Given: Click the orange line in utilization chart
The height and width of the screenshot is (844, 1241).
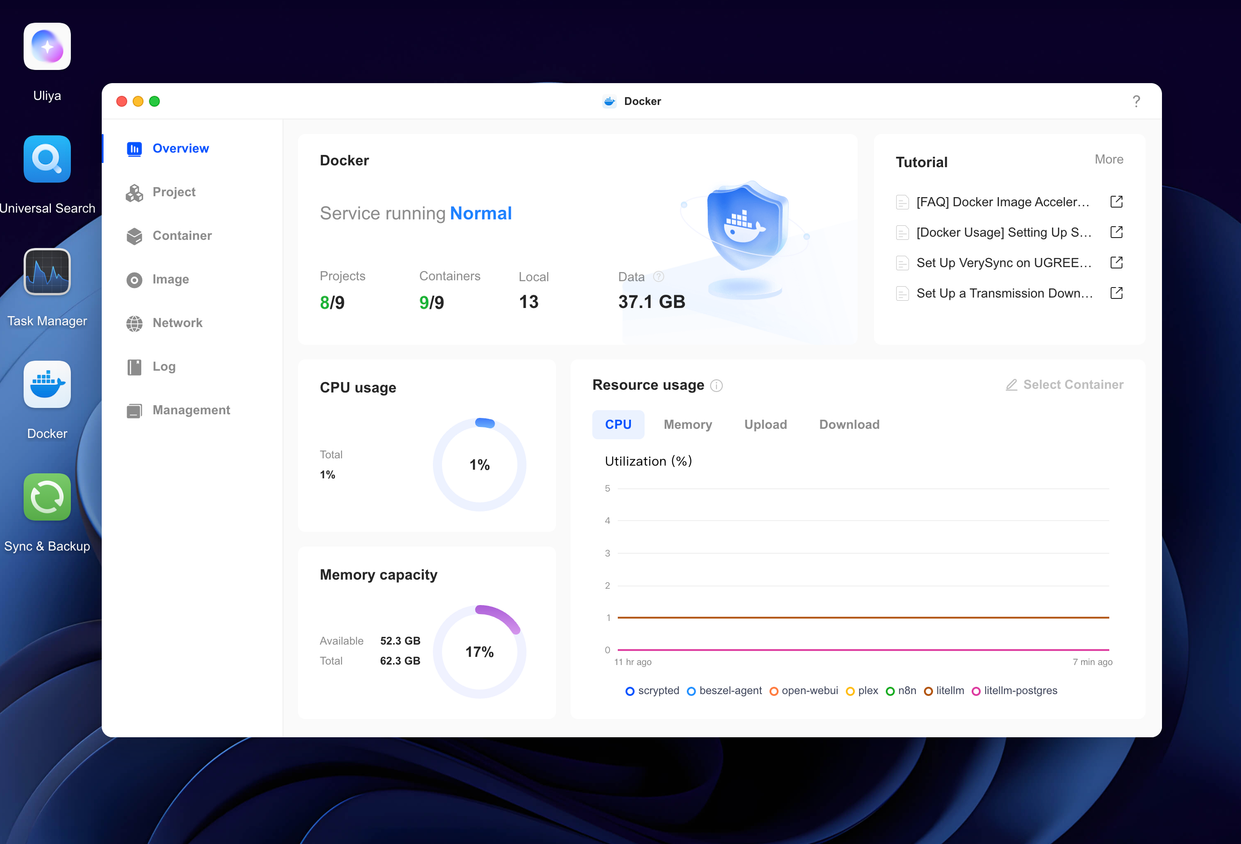Looking at the screenshot, I should [x=863, y=618].
